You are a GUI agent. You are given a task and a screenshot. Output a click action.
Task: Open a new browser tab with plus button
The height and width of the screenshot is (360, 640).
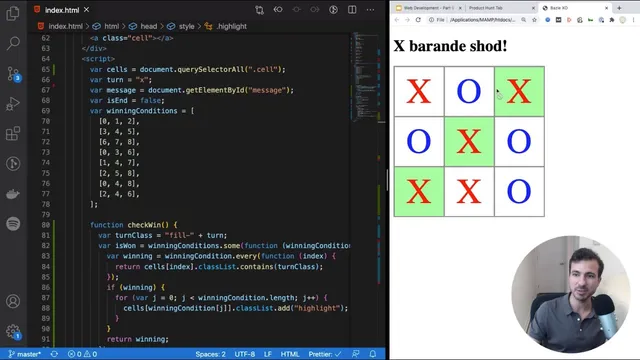pyautogui.click(x=619, y=8)
